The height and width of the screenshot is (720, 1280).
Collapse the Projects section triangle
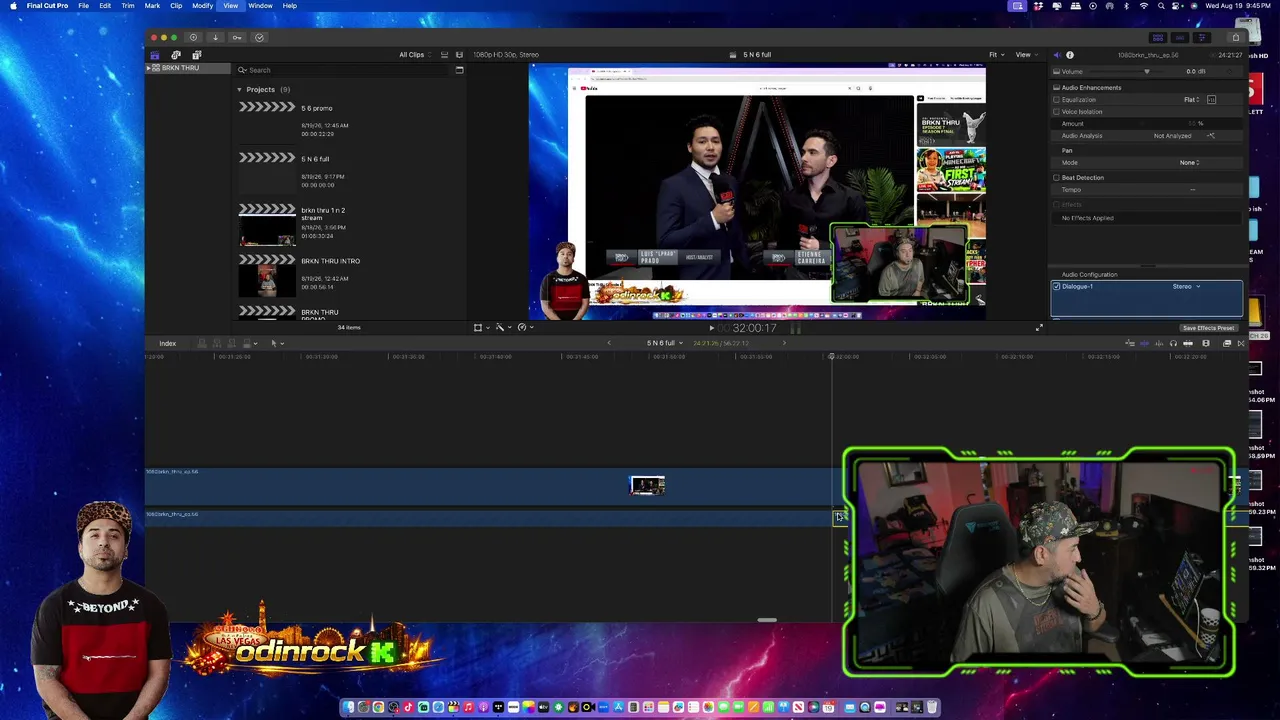click(239, 90)
